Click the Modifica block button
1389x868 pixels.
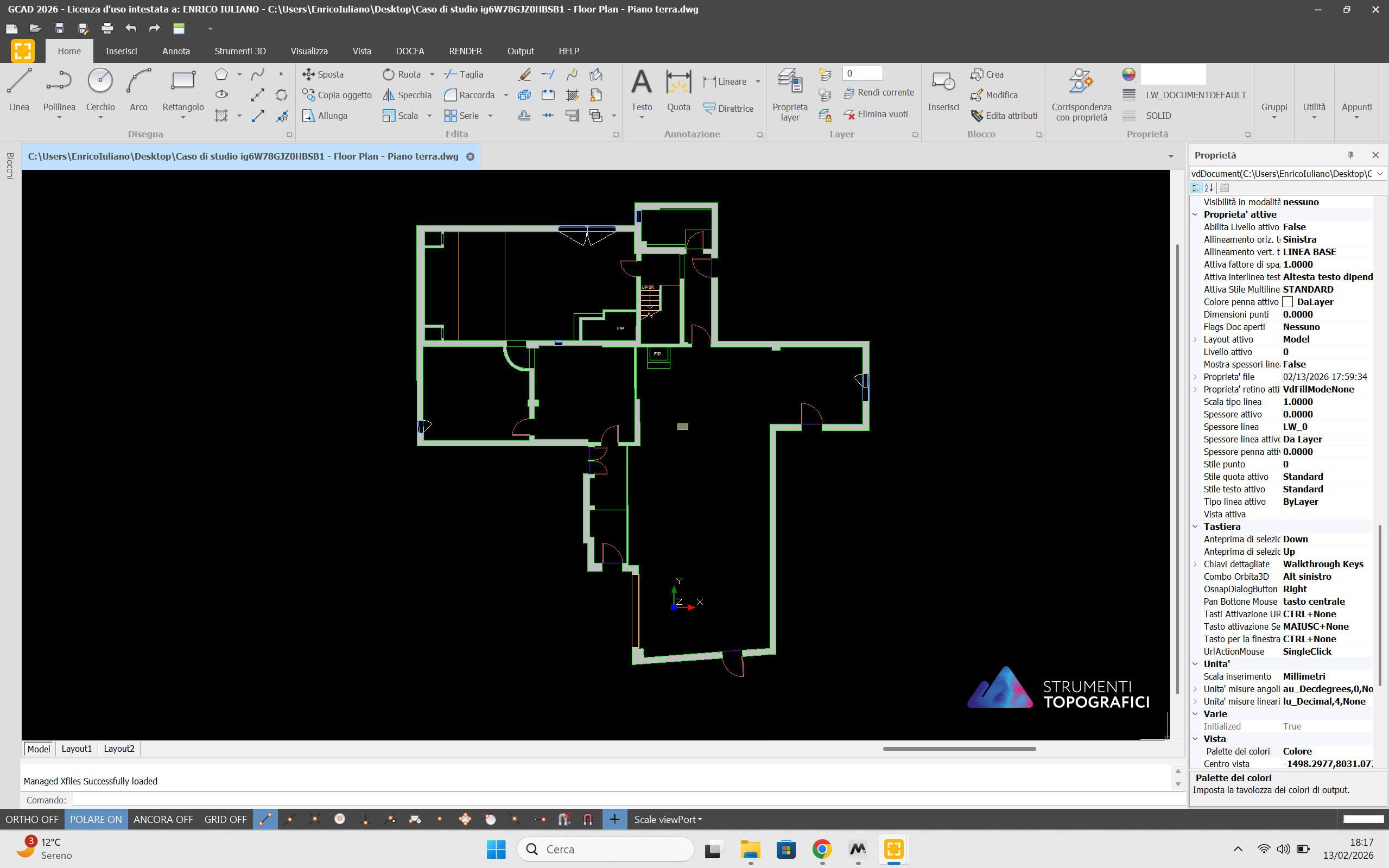click(x=993, y=94)
